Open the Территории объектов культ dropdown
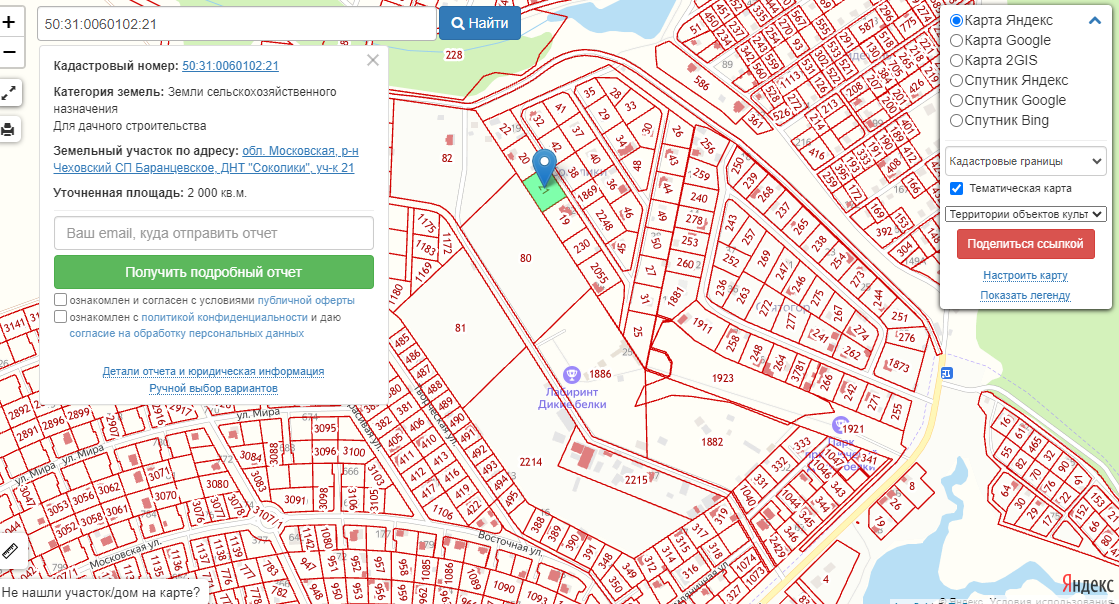Image resolution: width=1119 pixels, height=604 pixels. [x=1025, y=213]
